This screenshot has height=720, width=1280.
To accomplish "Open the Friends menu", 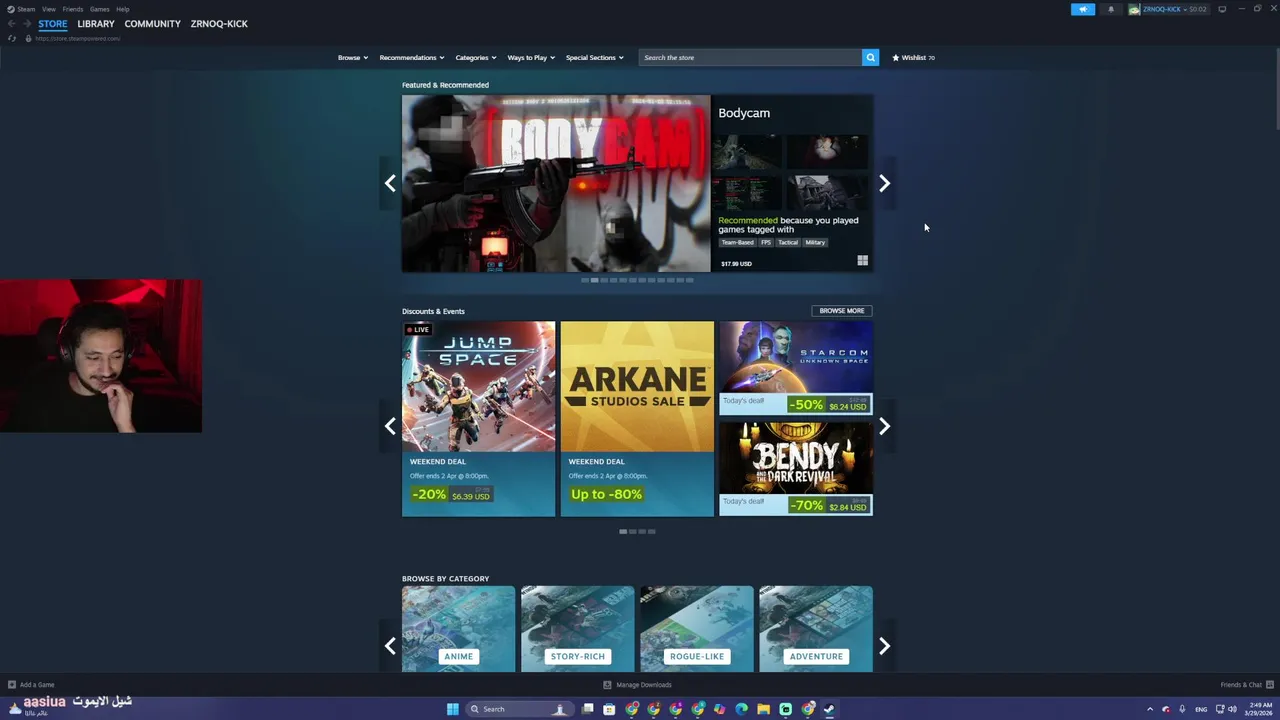I will click(72, 9).
